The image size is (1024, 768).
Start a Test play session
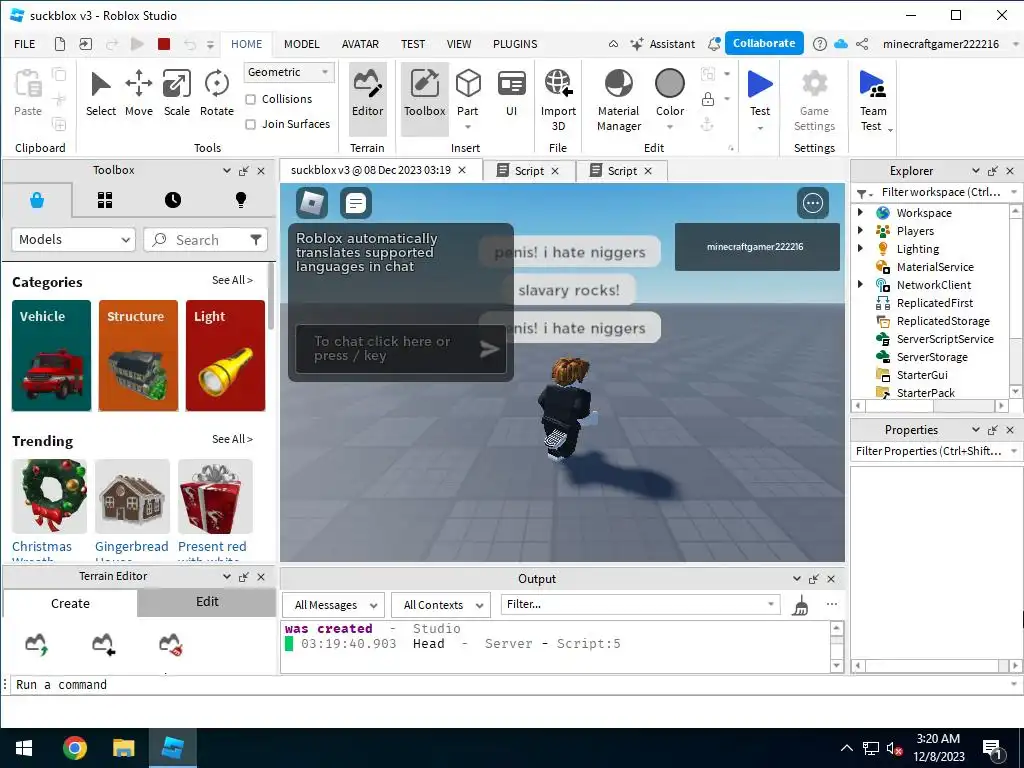[760, 93]
